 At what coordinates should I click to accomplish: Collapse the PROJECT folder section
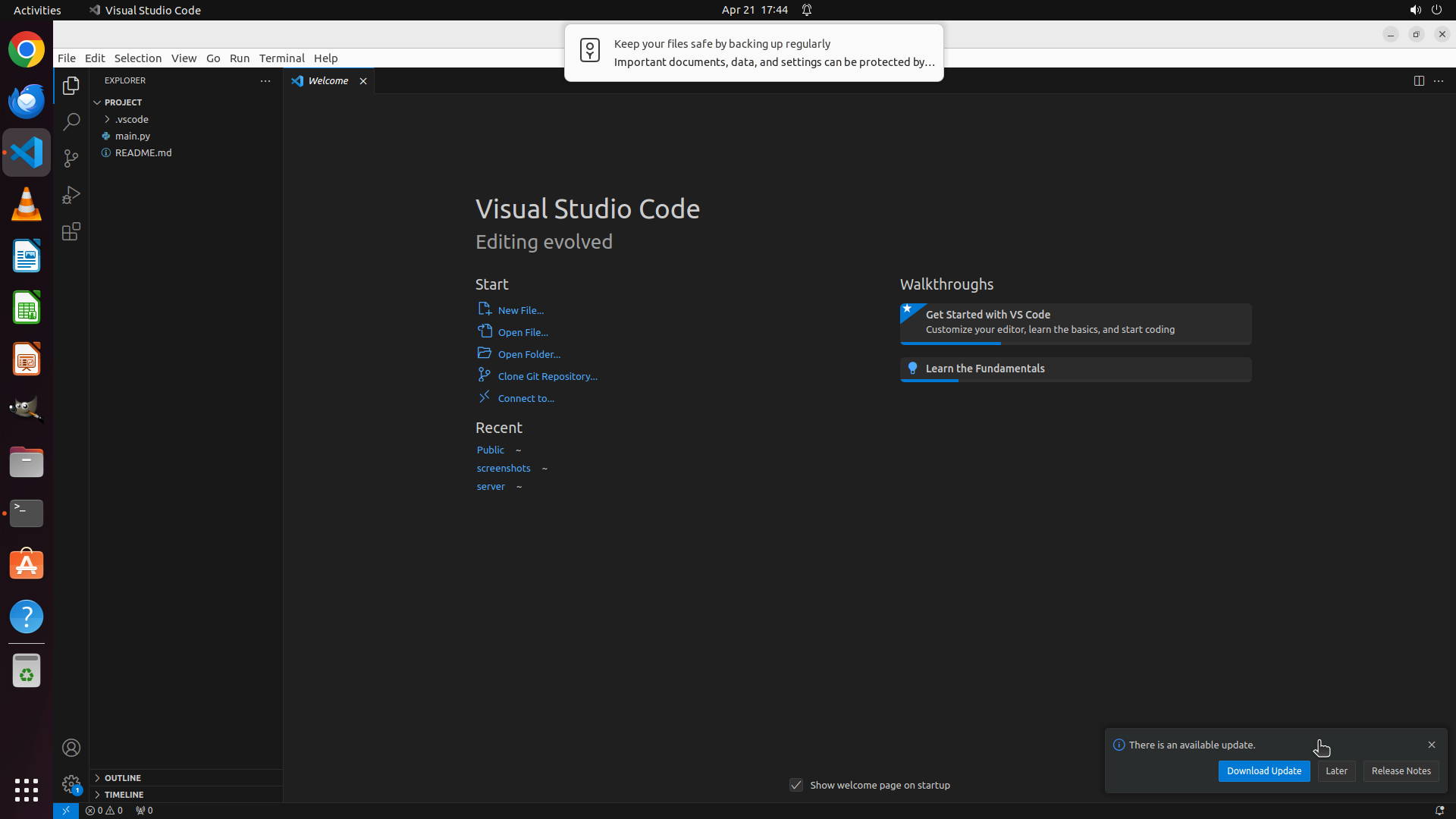[x=123, y=102]
